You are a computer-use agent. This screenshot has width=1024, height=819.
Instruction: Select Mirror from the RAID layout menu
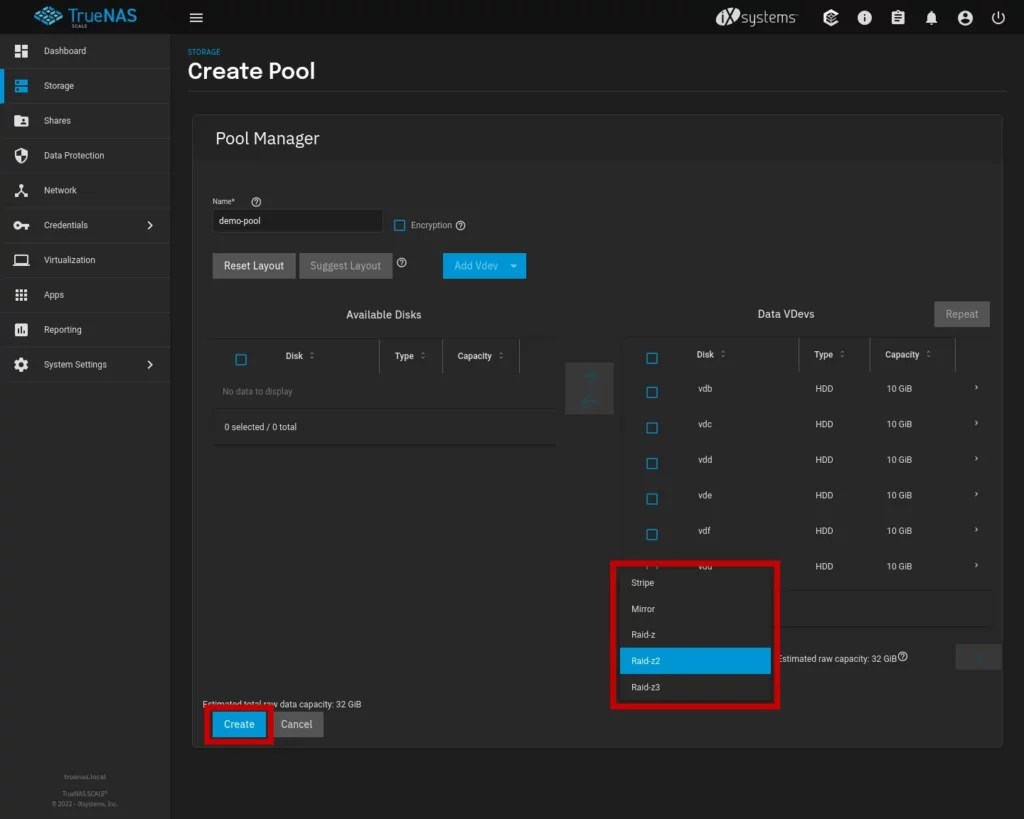tap(643, 608)
